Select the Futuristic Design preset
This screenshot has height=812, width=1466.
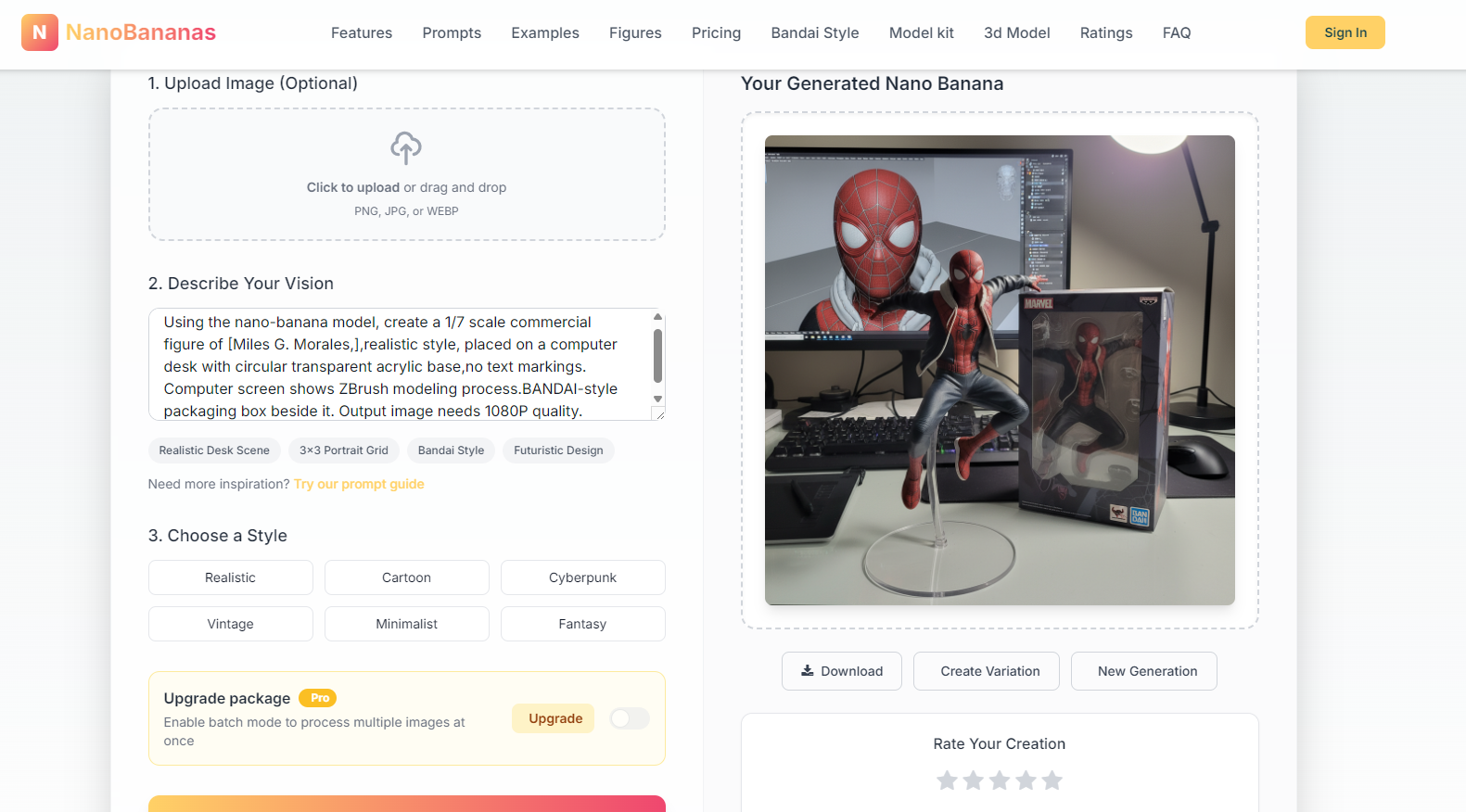[x=558, y=450]
